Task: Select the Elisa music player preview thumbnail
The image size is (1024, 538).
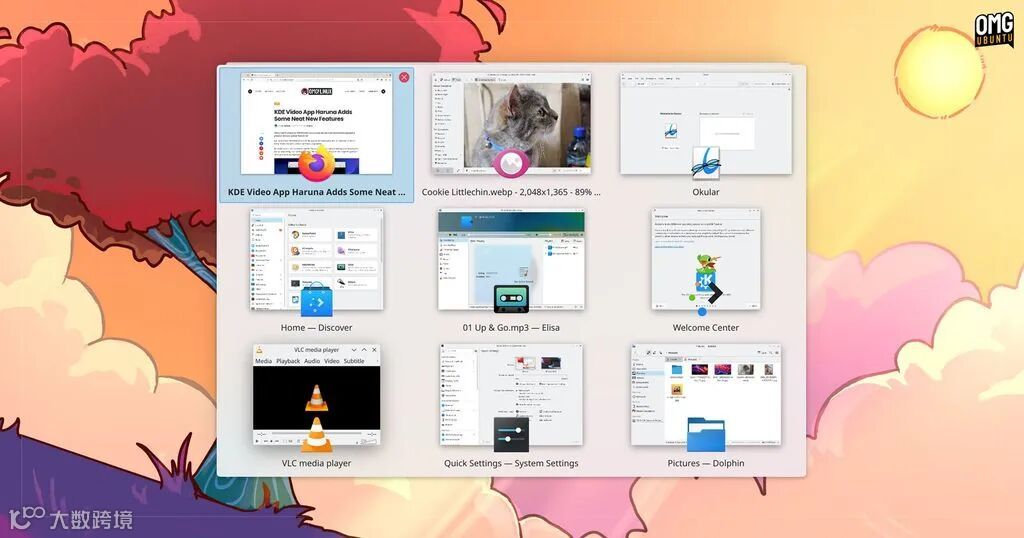Action: point(511,259)
